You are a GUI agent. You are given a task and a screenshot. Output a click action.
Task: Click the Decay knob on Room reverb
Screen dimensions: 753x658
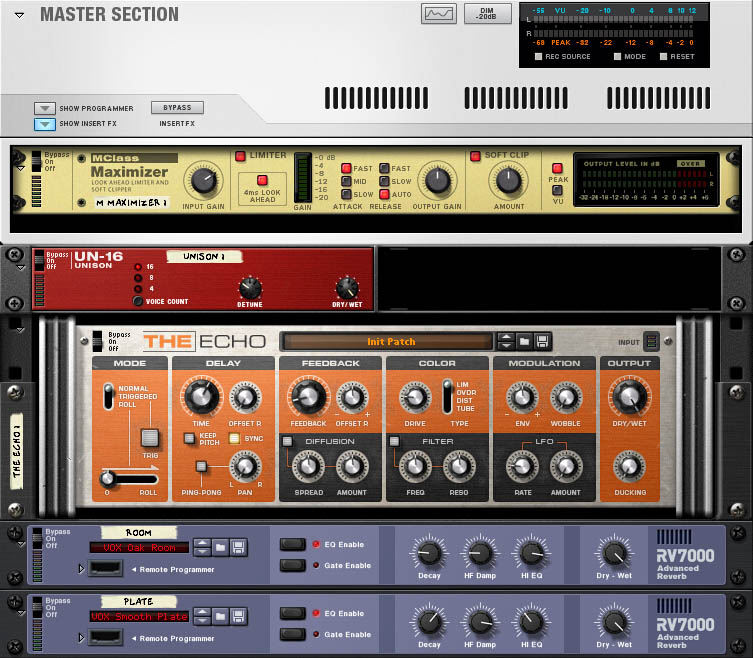pos(429,553)
